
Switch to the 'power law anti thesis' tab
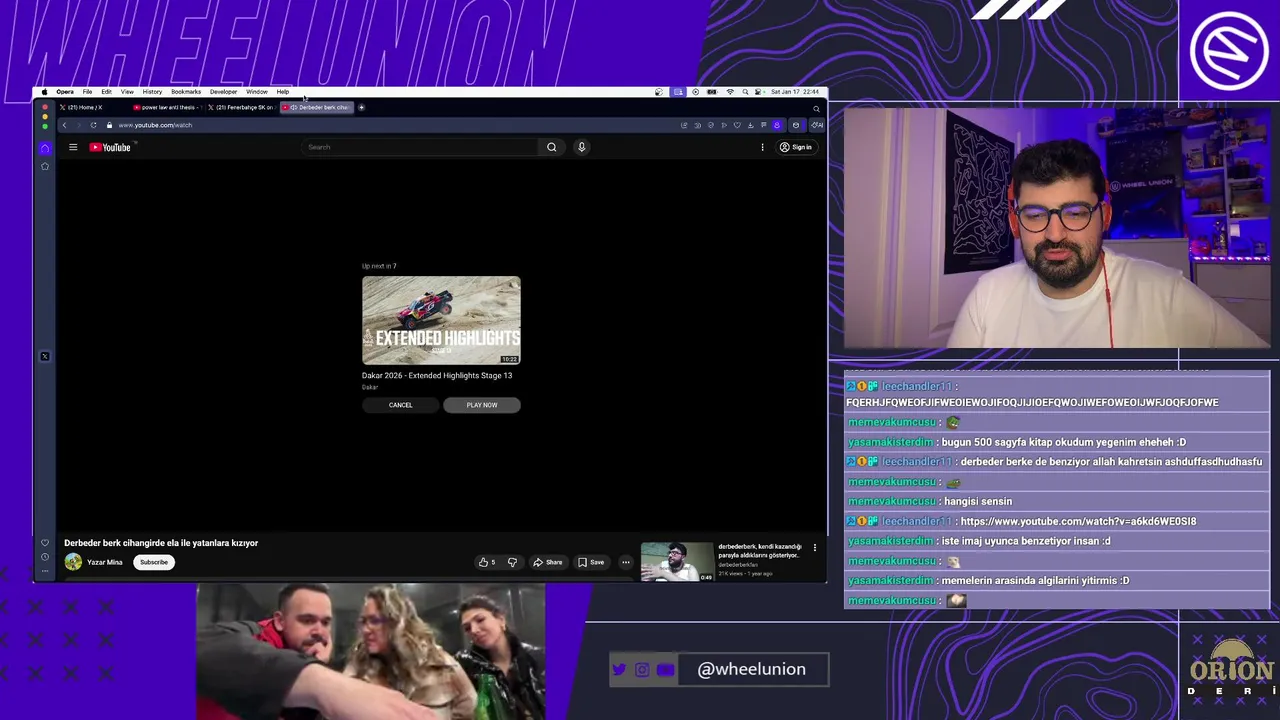coord(166,107)
